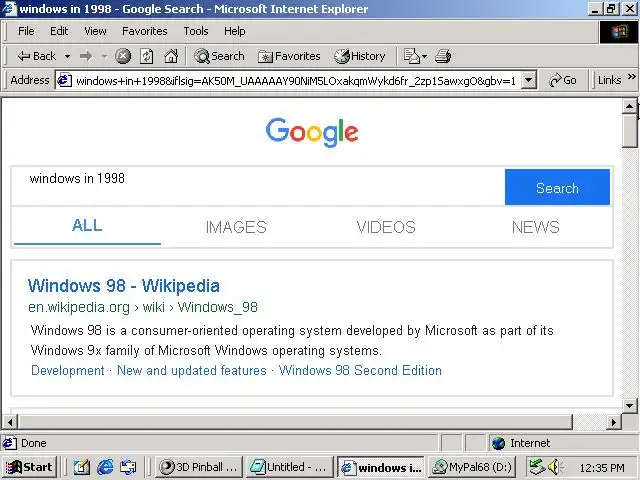Launch the notepad-style quick launch icon
The image size is (640, 480).
[82, 467]
